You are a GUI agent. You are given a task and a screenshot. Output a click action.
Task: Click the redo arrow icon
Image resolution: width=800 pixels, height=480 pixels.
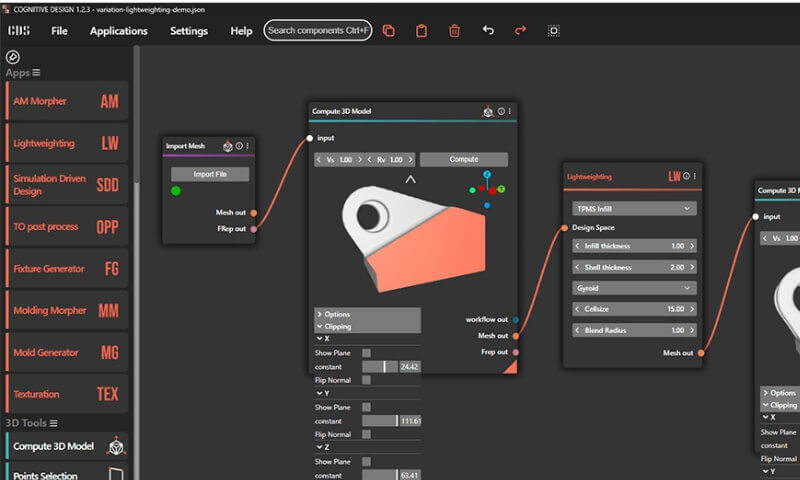point(520,31)
